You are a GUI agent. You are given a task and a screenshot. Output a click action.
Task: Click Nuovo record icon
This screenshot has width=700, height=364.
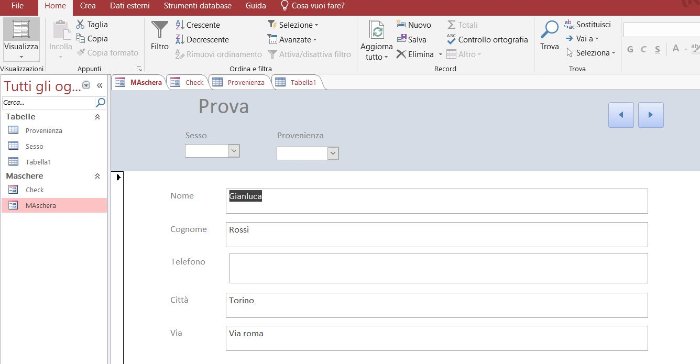click(x=401, y=25)
